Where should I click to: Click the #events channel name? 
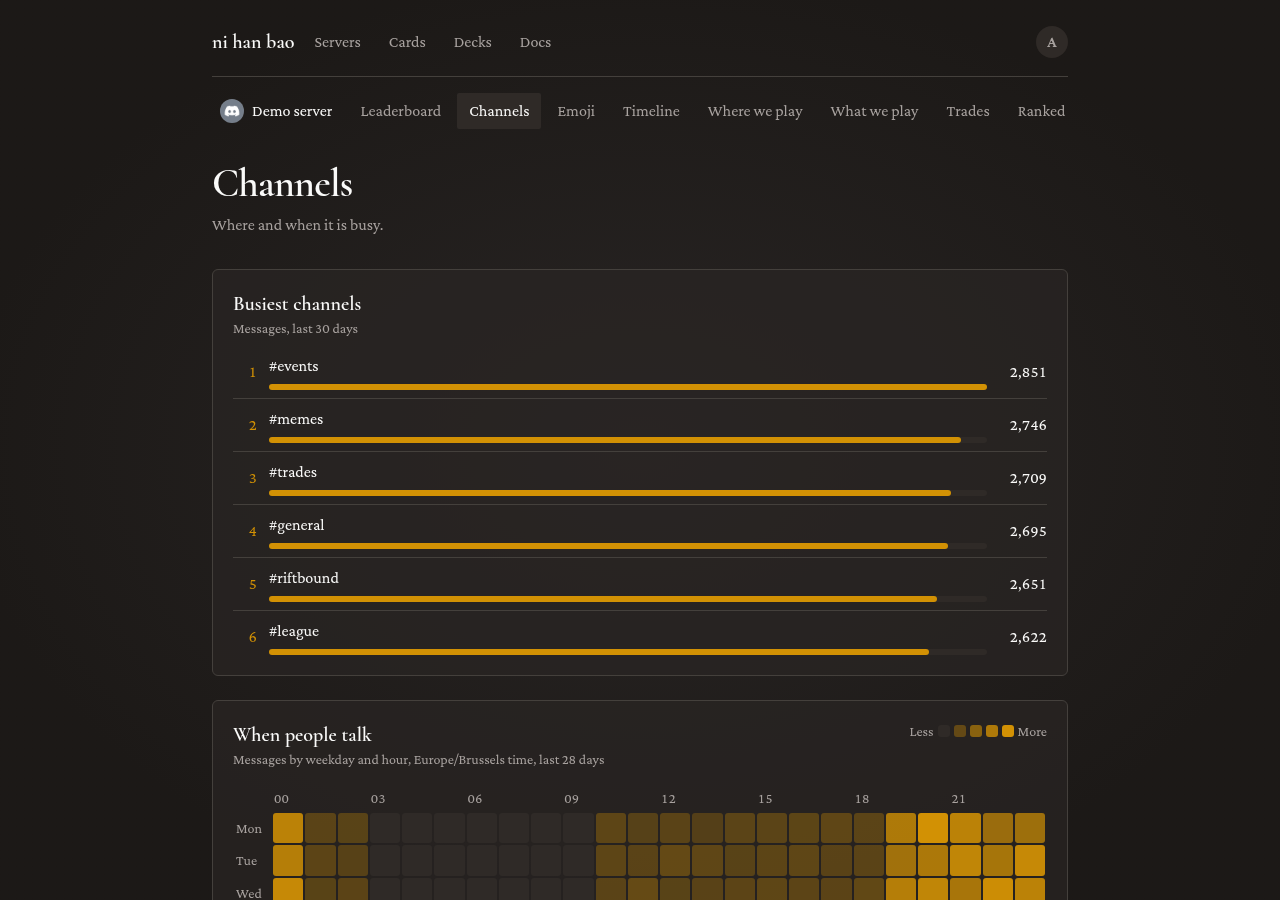coord(294,366)
